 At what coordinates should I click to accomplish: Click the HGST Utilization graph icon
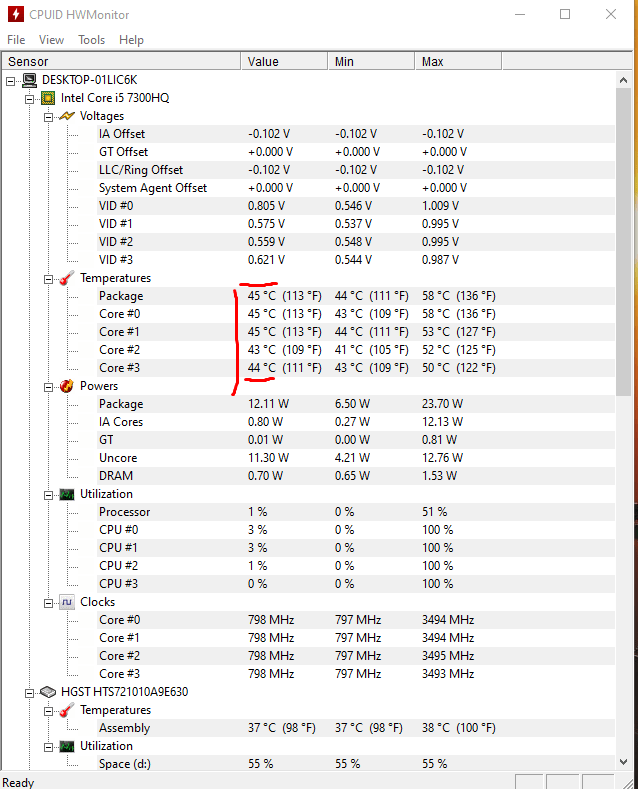(x=67, y=747)
